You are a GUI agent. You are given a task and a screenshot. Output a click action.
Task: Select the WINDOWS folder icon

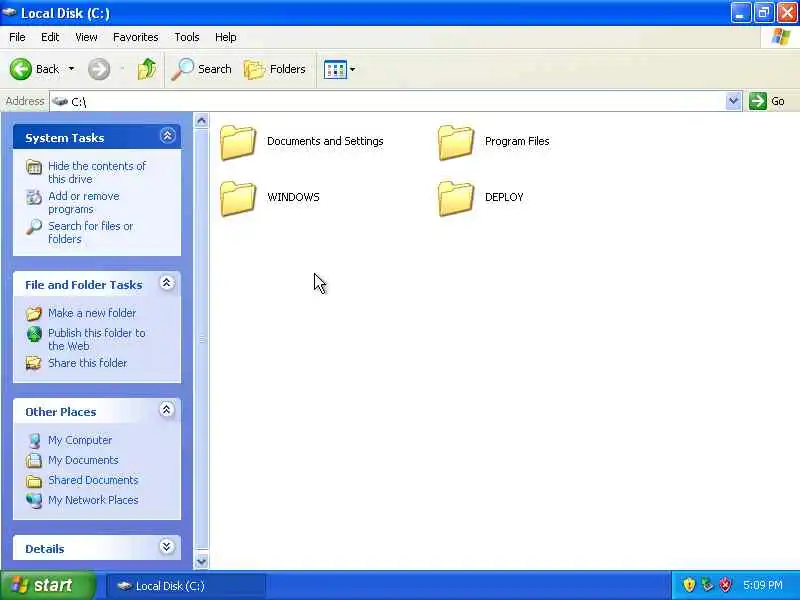click(x=238, y=198)
